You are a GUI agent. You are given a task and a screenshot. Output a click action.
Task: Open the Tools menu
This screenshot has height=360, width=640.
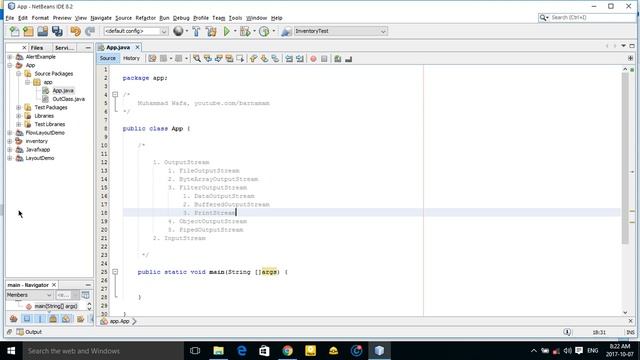(235, 18)
